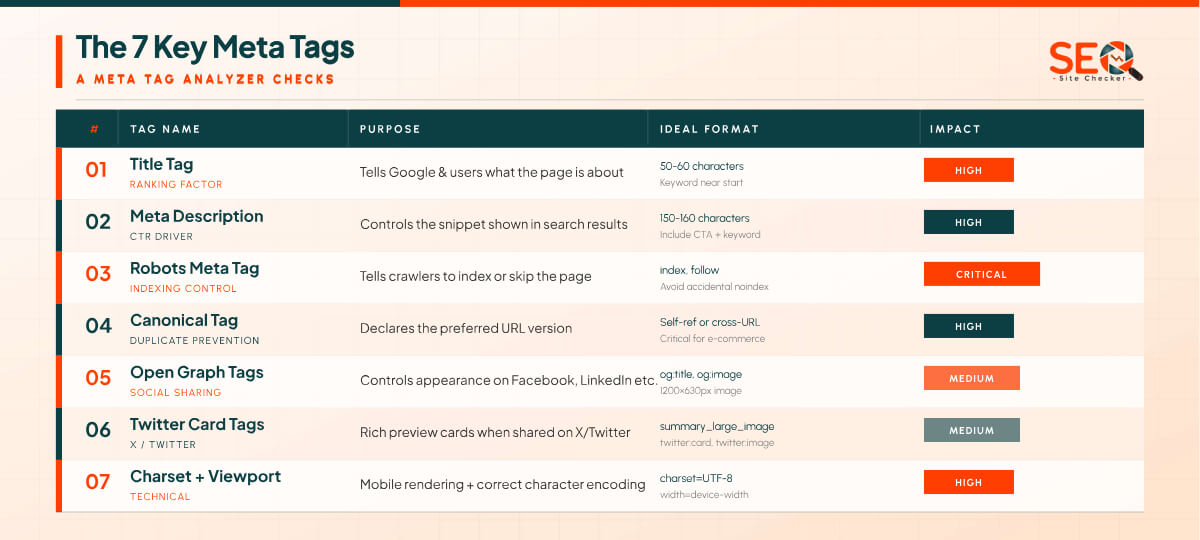Viewport: 1200px width, 540px height.
Task: Click the '50-60 characters' format text
Action: pyautogui.click(x=702, y=166)
